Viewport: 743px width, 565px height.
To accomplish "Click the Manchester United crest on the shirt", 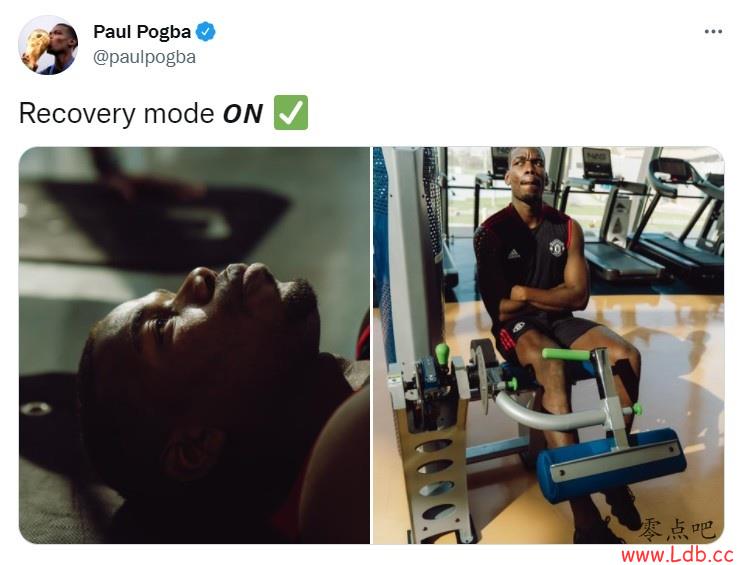I will coord(556,247).
